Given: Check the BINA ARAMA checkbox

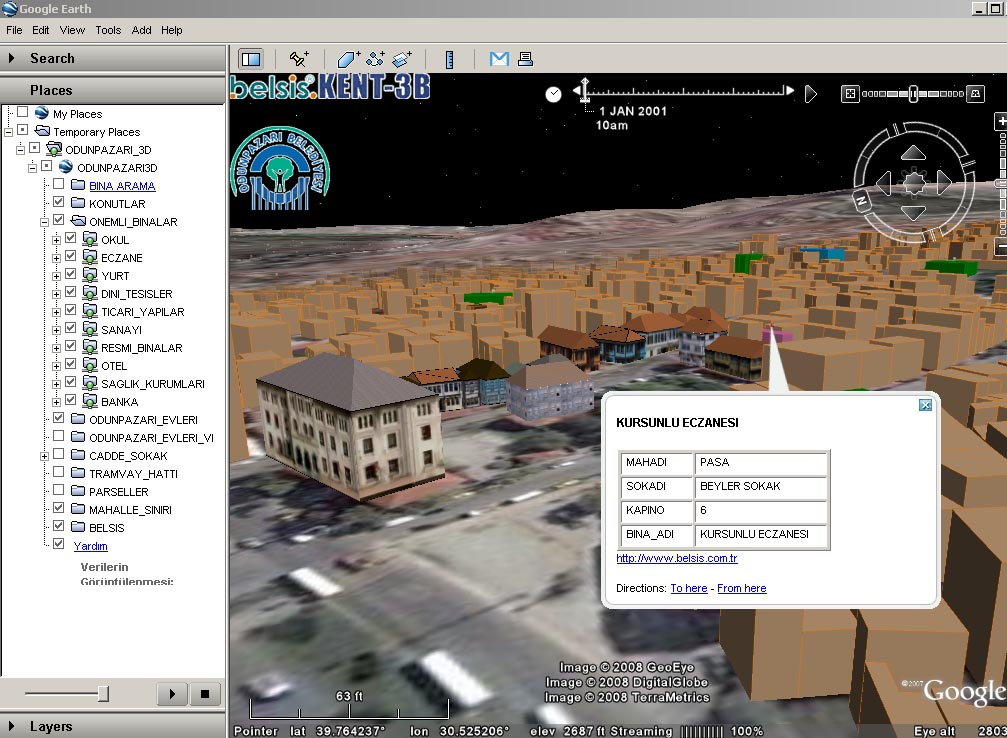Looking at the screenshot, I should [x=58, y=184].
